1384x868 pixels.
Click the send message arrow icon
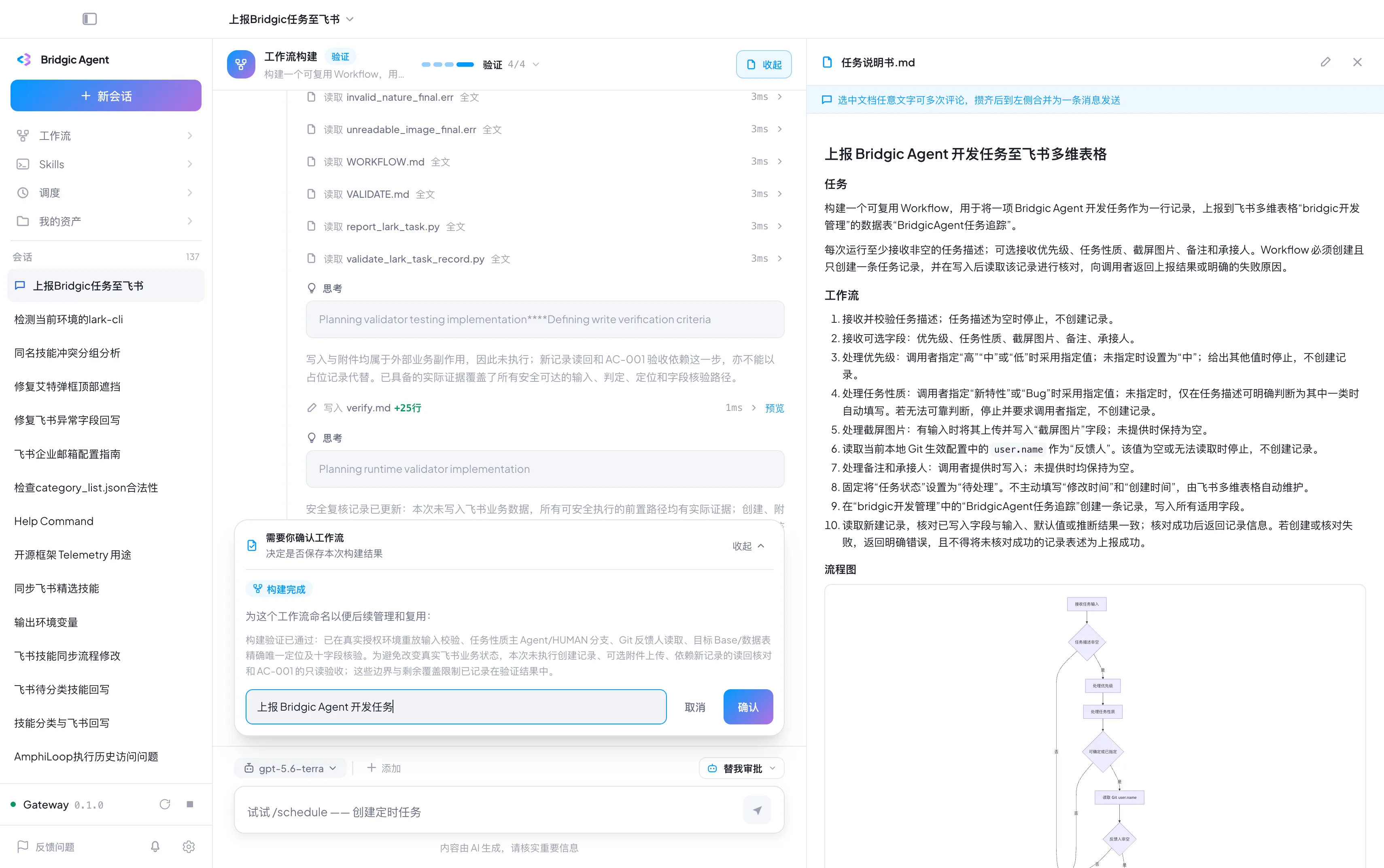point(757,811)
